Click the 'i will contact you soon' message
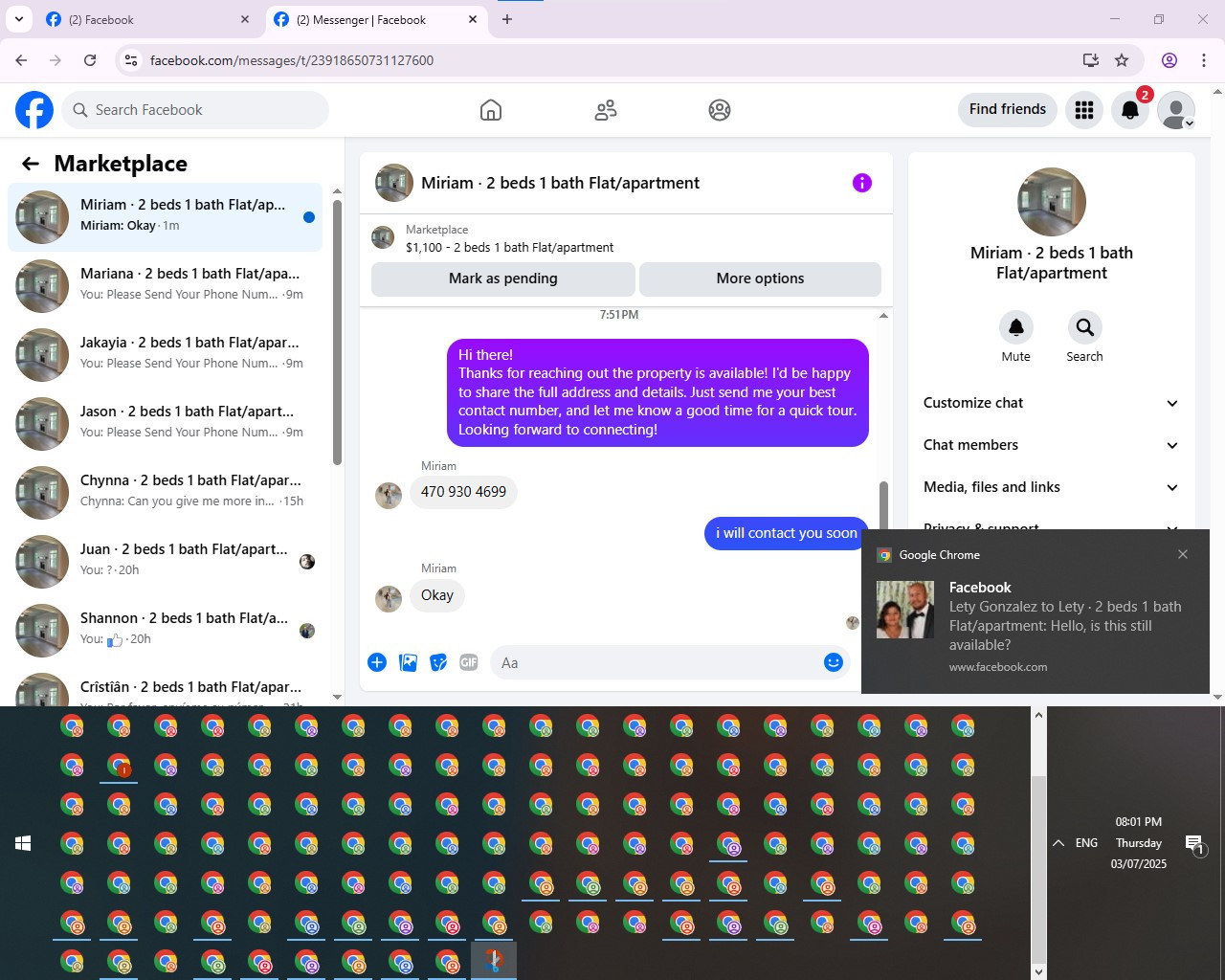 [x=787, y=533]
